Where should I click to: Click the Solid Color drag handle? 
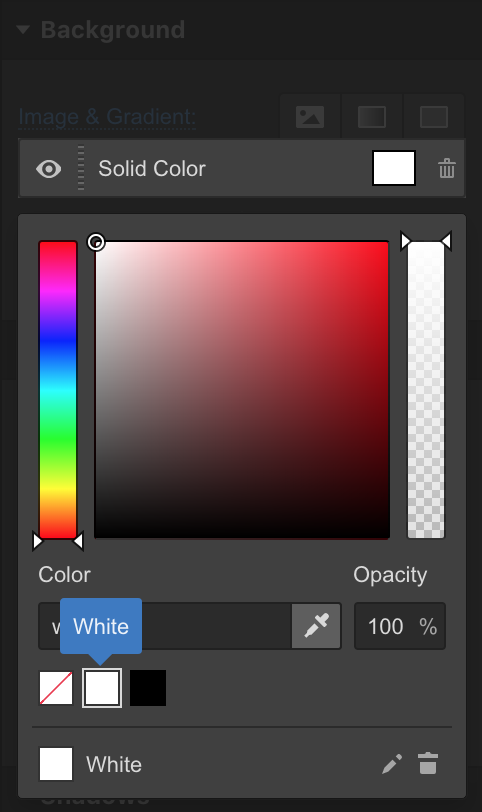click(81, 168)
